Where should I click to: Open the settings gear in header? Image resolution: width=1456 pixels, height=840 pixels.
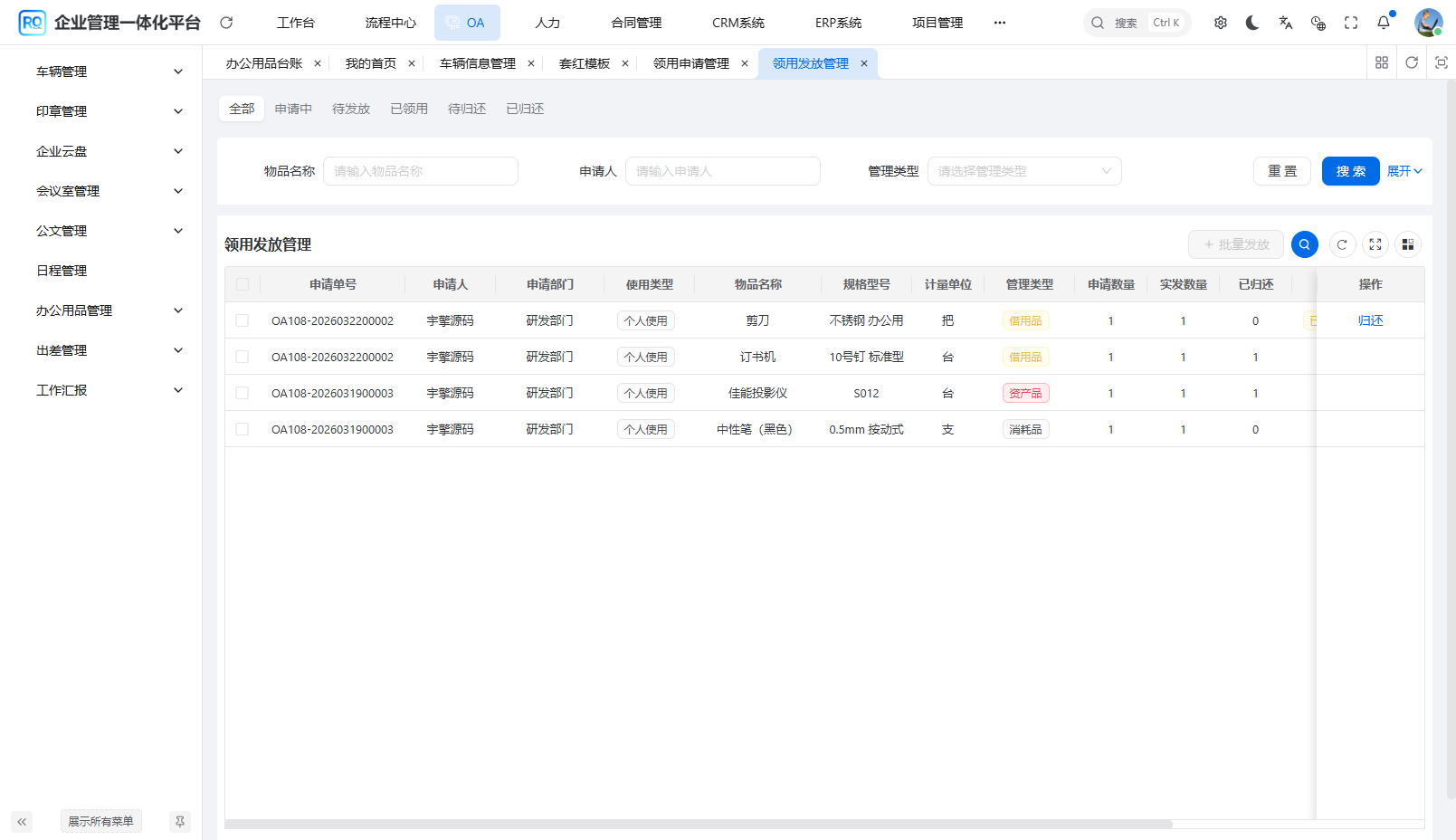coord(1220,23)
